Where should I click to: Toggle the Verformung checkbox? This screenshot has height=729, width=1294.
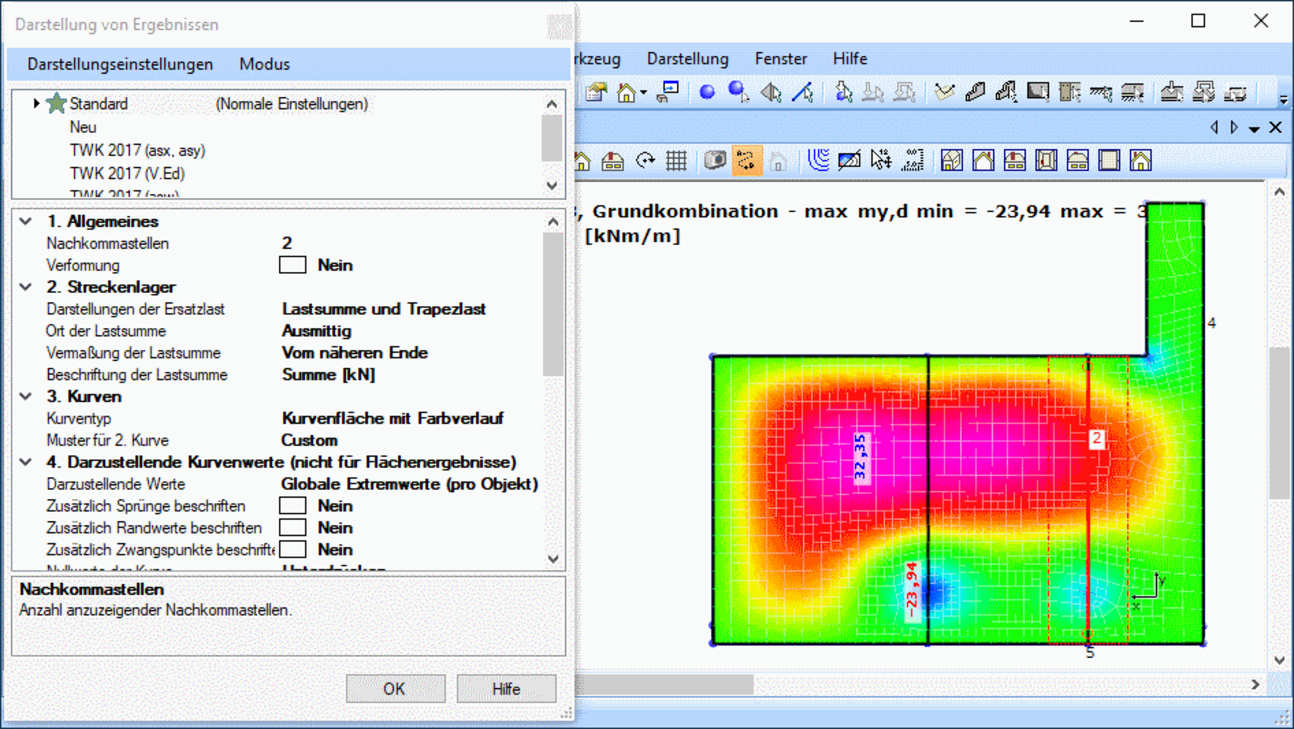coord(292,265)
